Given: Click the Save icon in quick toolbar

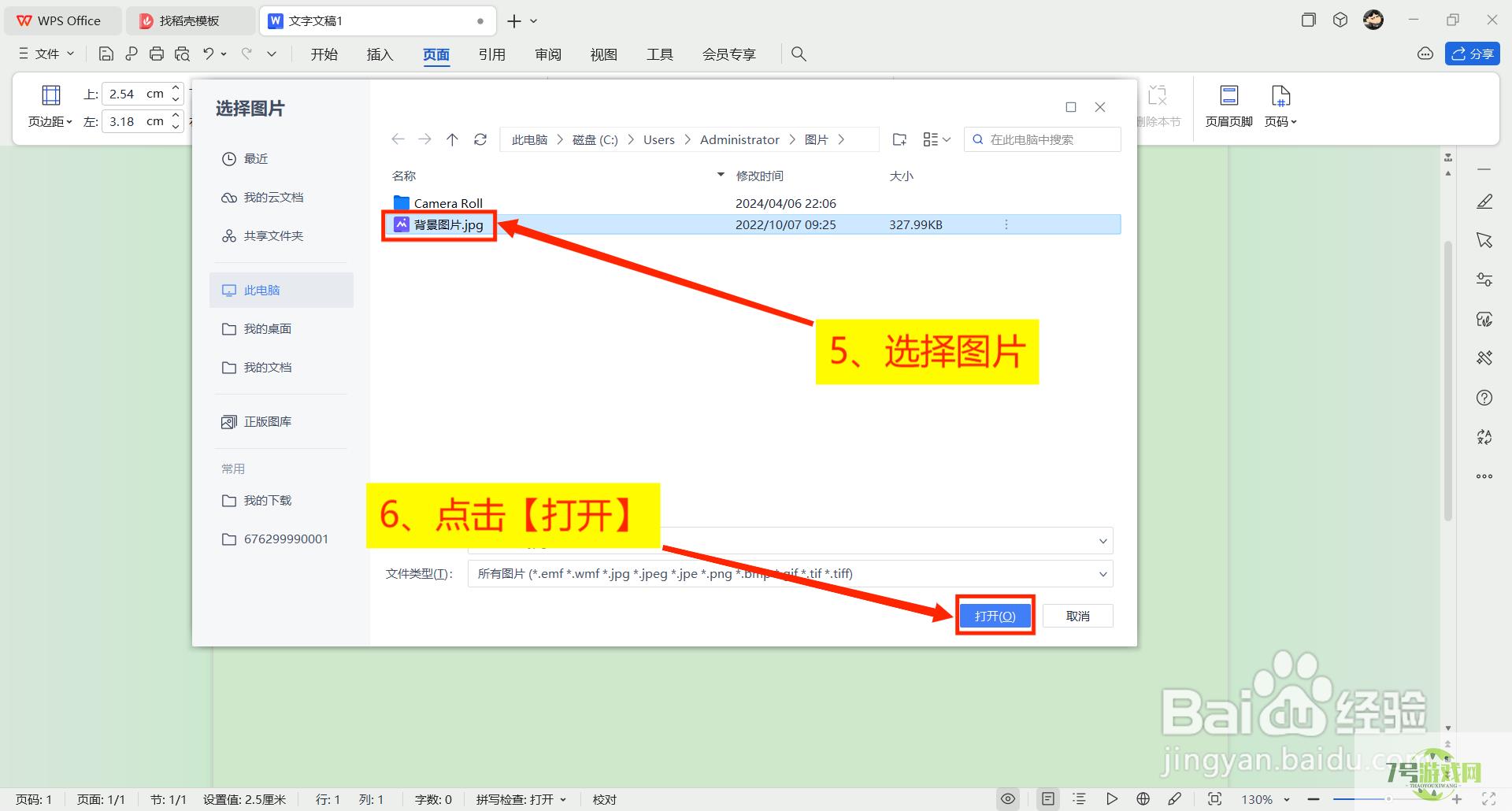Looking at the screenshot, I should 106,54.
